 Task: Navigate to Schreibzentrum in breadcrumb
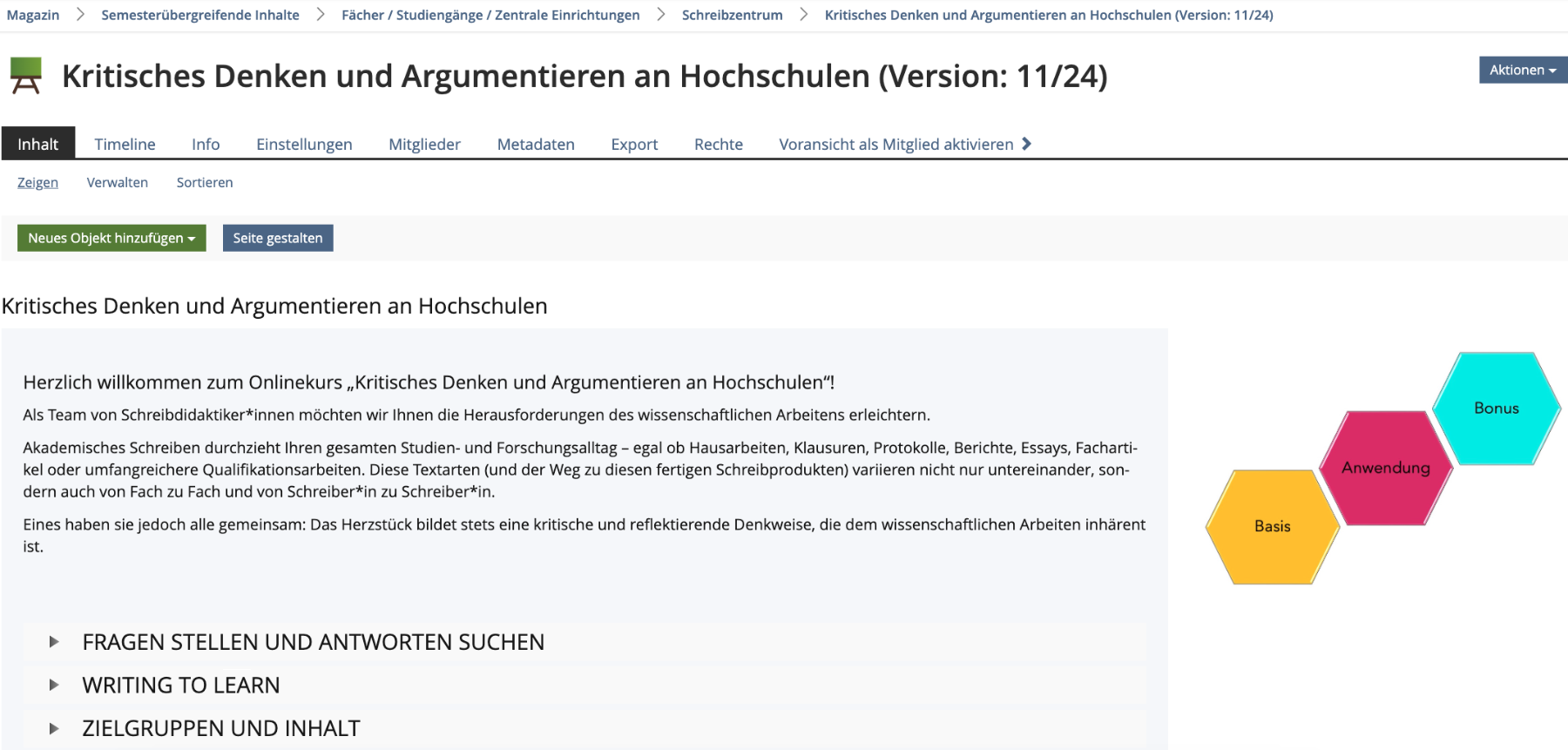[732, 15]
